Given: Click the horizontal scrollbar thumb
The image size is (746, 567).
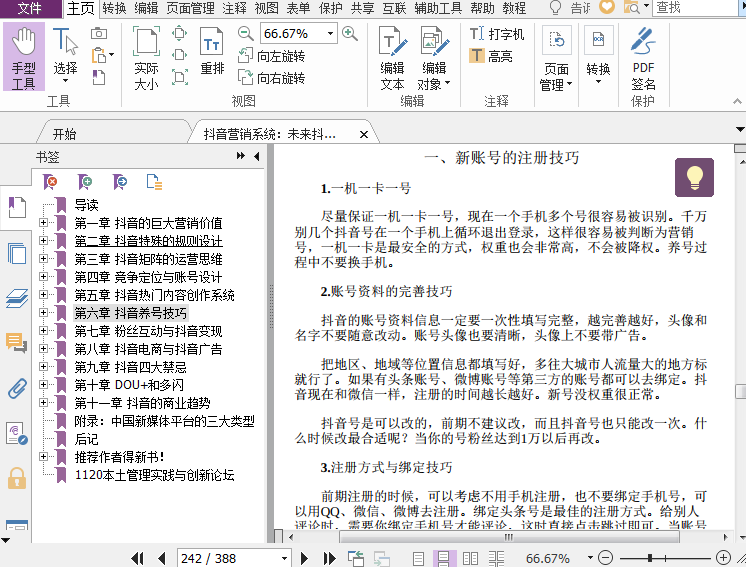Looking at the screenshot, I should (509, 537).
